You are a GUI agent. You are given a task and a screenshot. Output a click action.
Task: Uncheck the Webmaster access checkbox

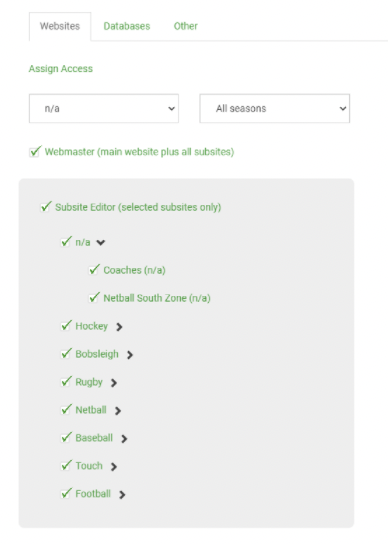click(x=35, y=152)
